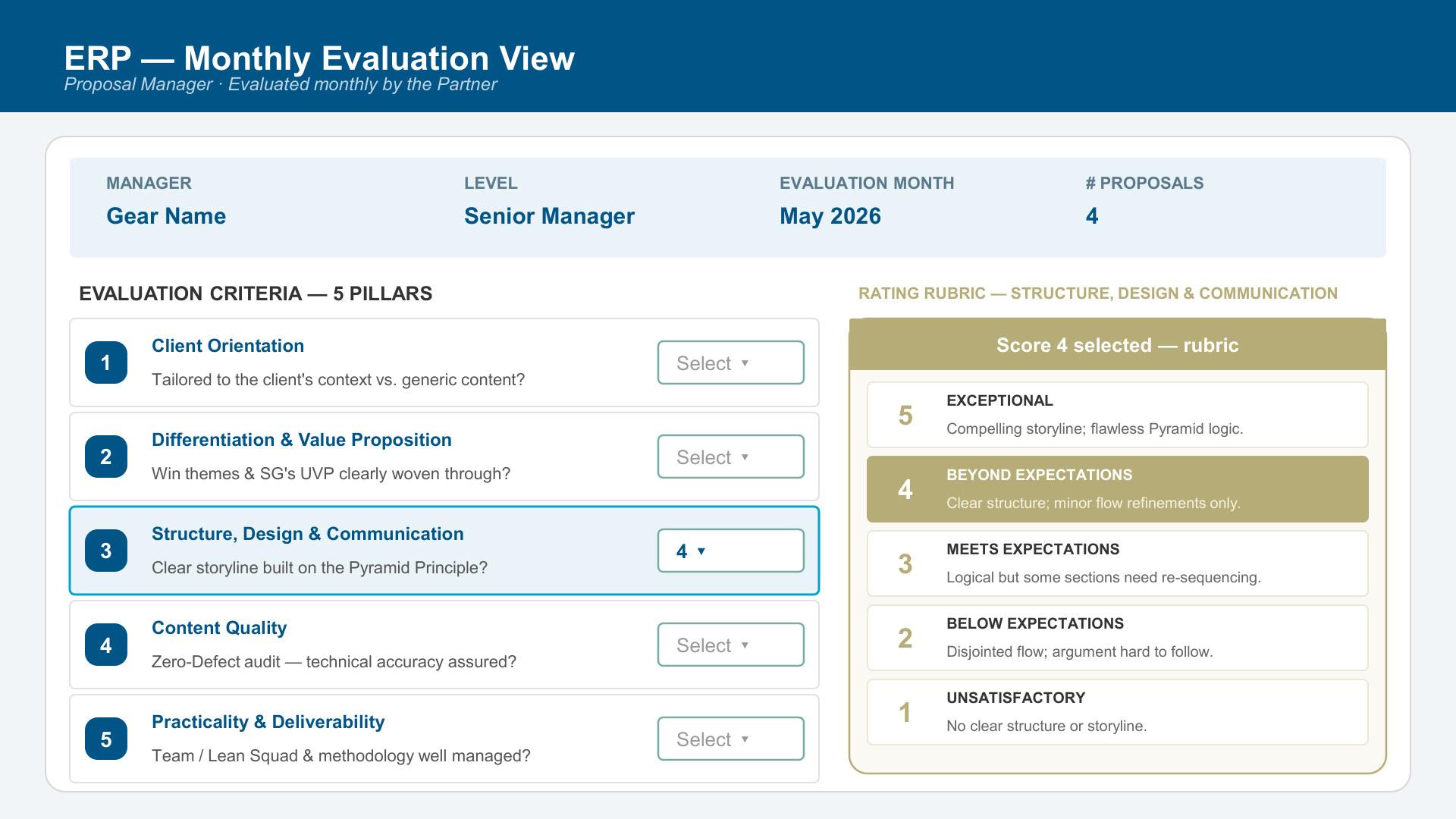Select the Exceptional score 5 rubric card
This screenshot has height=819, width=1456.
pos(1118,415)
